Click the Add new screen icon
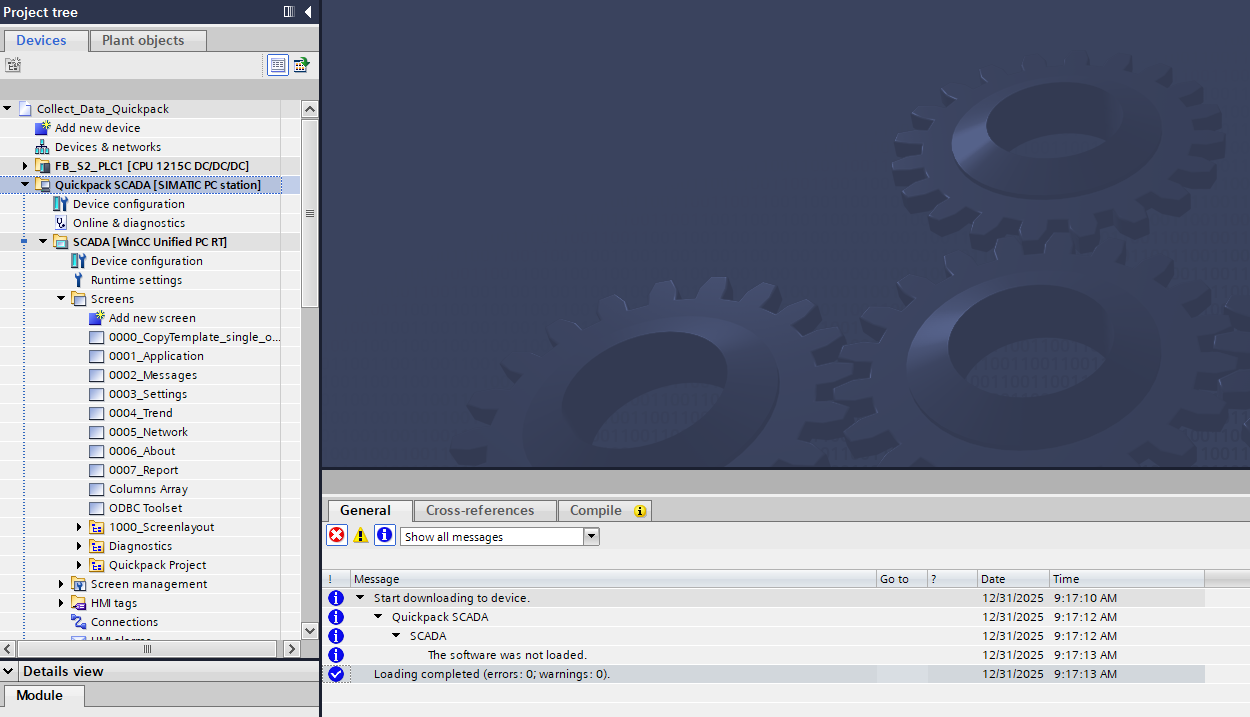This screenshot has width=1250, height=717. coord(96,318)
